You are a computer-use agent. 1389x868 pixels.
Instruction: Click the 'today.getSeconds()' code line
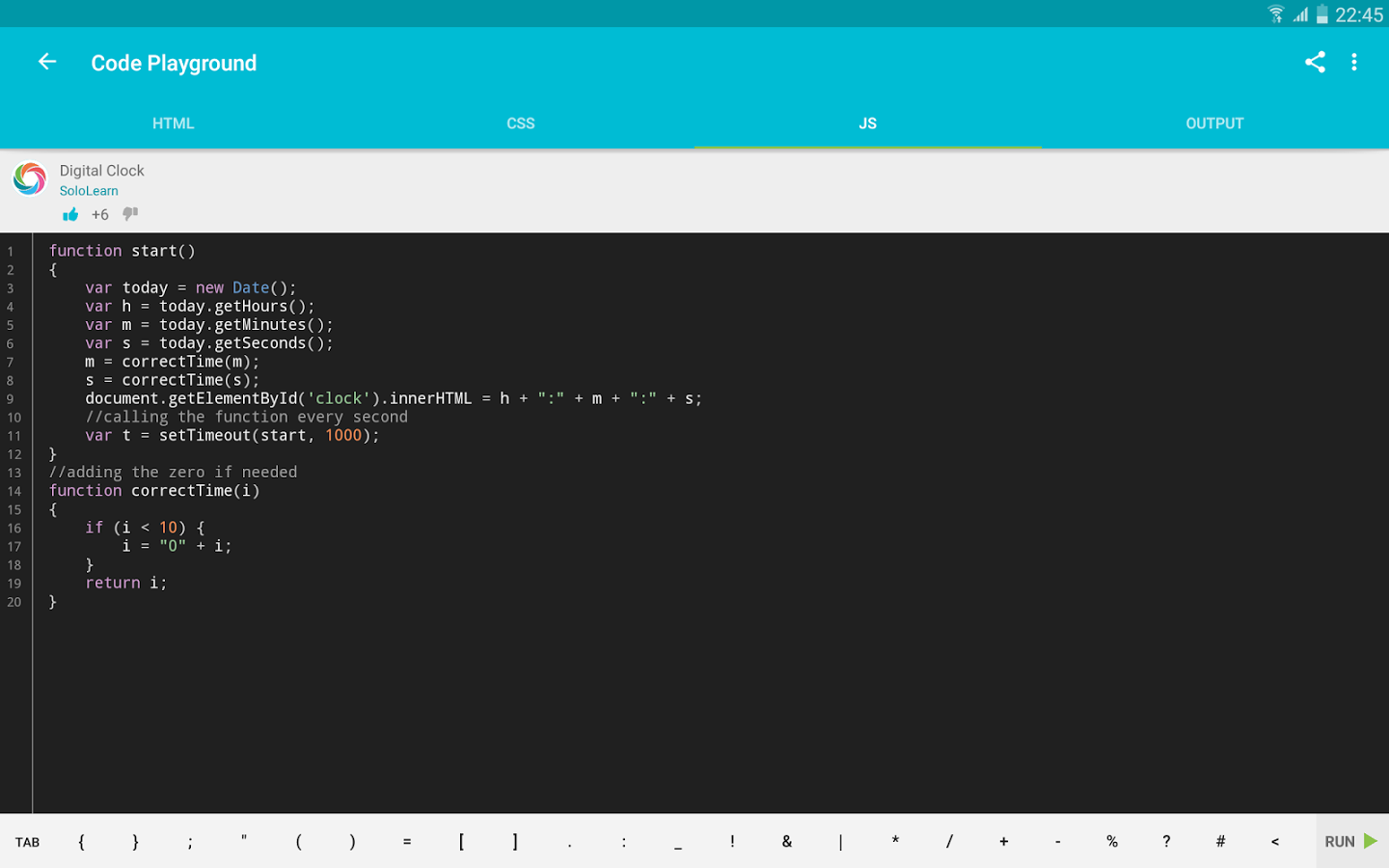pos(209,343)
